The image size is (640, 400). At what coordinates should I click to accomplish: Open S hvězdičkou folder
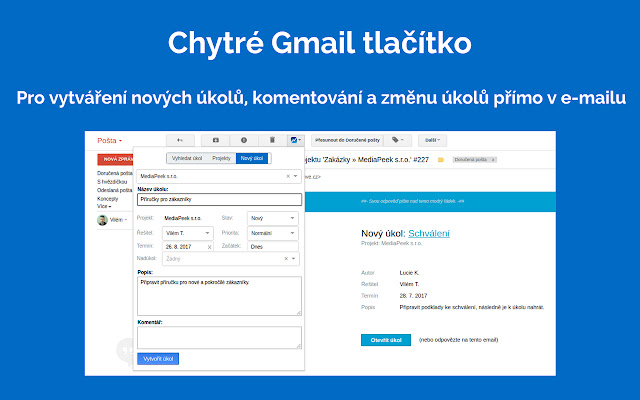pos(112,182)
